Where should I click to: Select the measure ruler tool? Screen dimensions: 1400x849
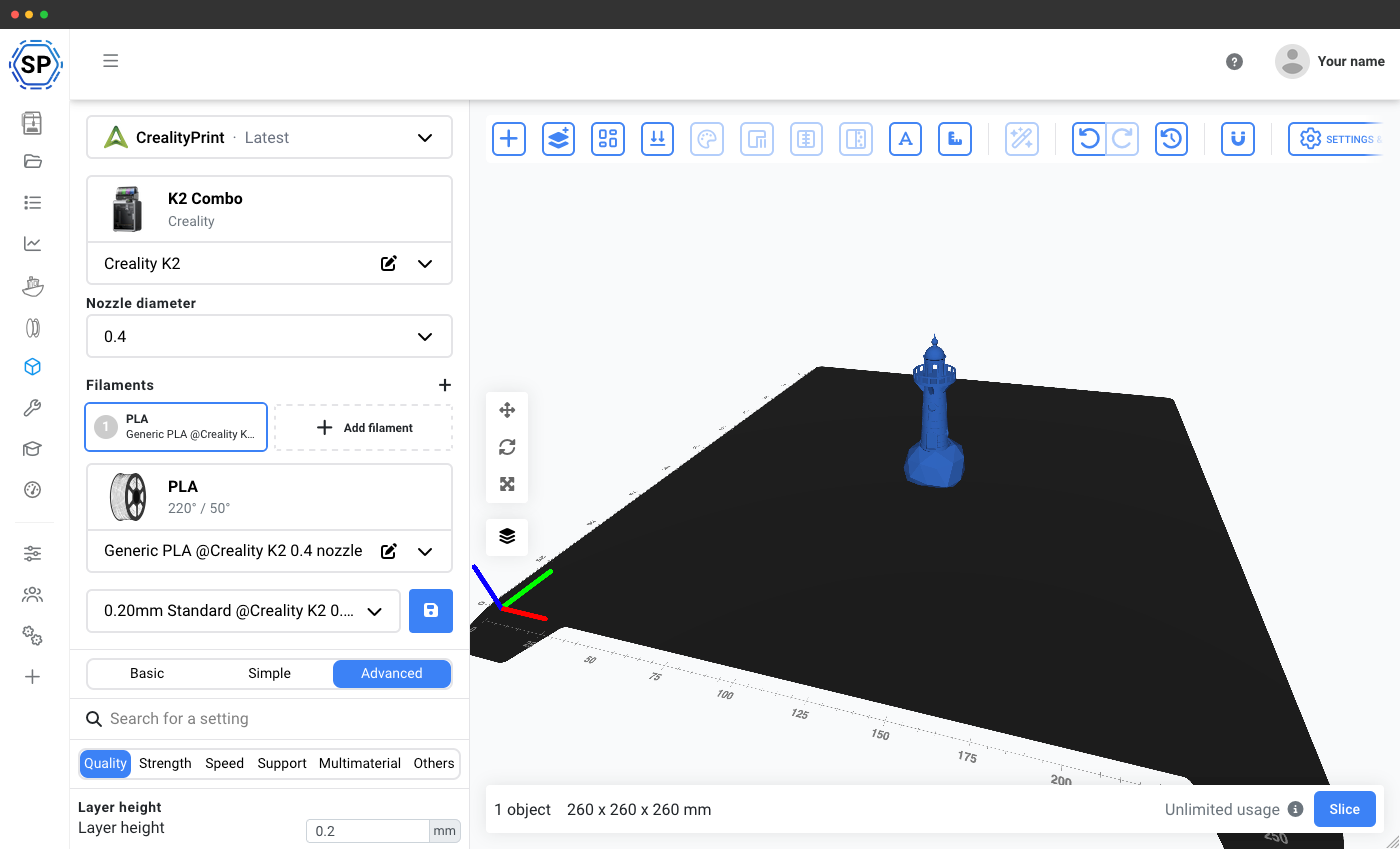pos(955,139)
